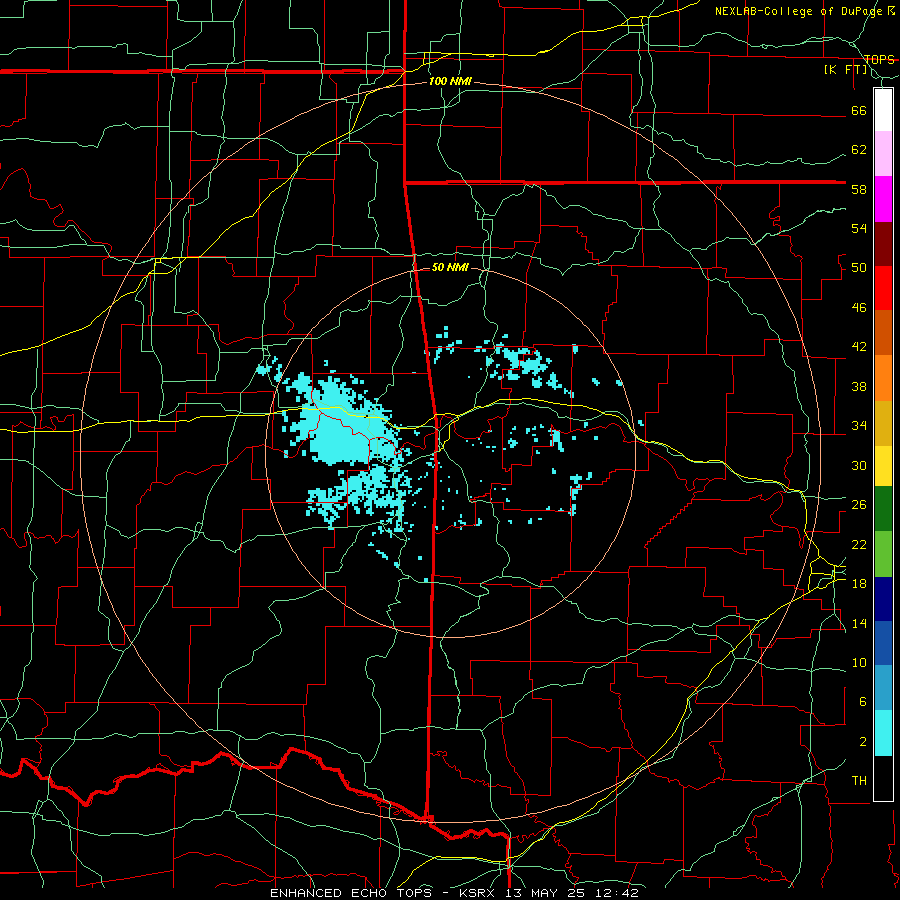Click the legend value '18'

click(x=859, y=583)
